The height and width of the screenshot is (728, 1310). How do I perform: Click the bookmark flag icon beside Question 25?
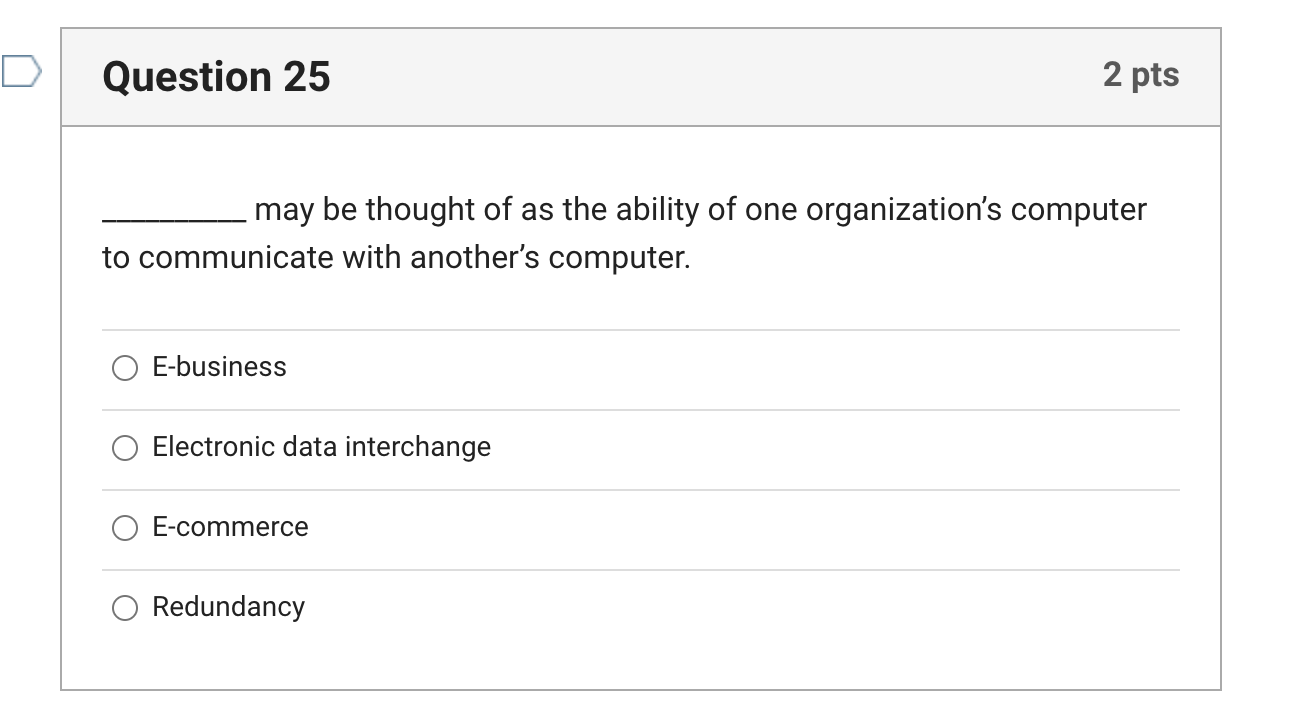[18, 70]
